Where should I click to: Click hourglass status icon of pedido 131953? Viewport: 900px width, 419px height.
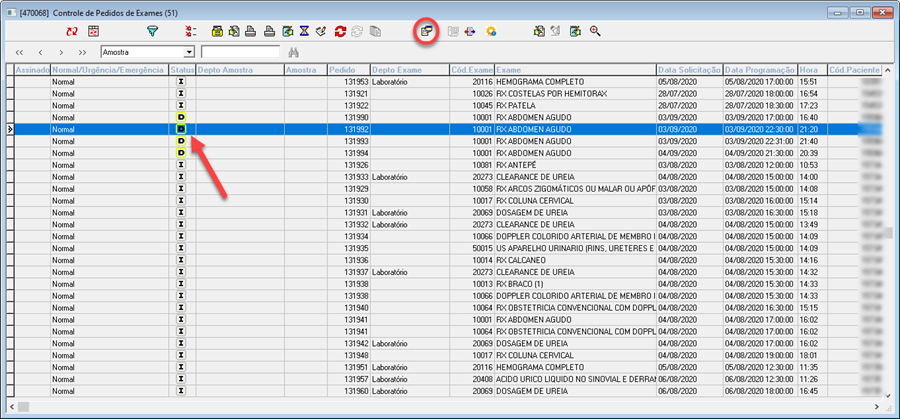pyautogui.click(x=181, y=82)
